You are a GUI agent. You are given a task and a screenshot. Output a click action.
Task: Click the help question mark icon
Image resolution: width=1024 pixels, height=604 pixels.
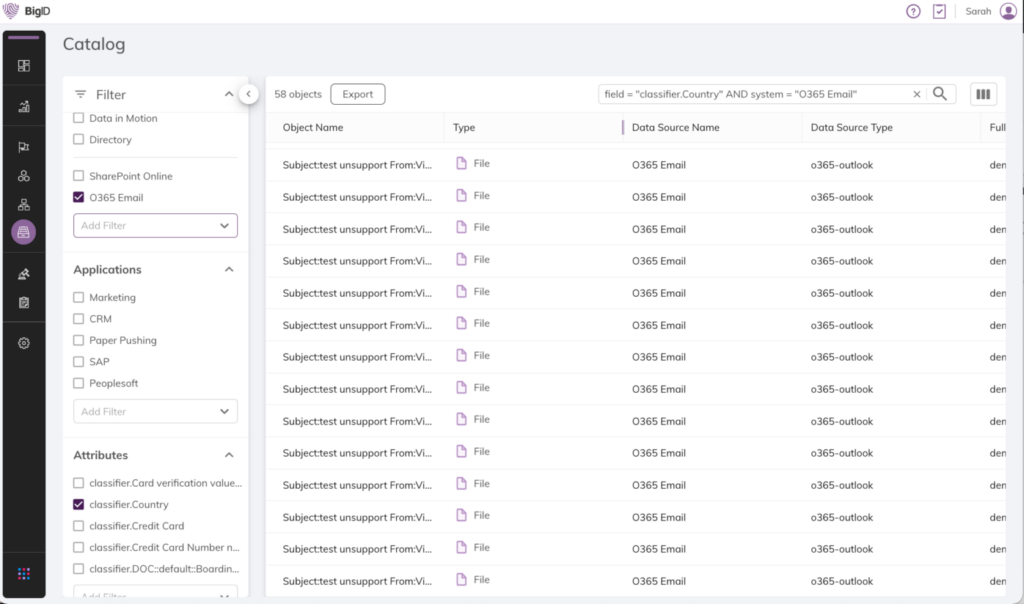coord(913,12)
